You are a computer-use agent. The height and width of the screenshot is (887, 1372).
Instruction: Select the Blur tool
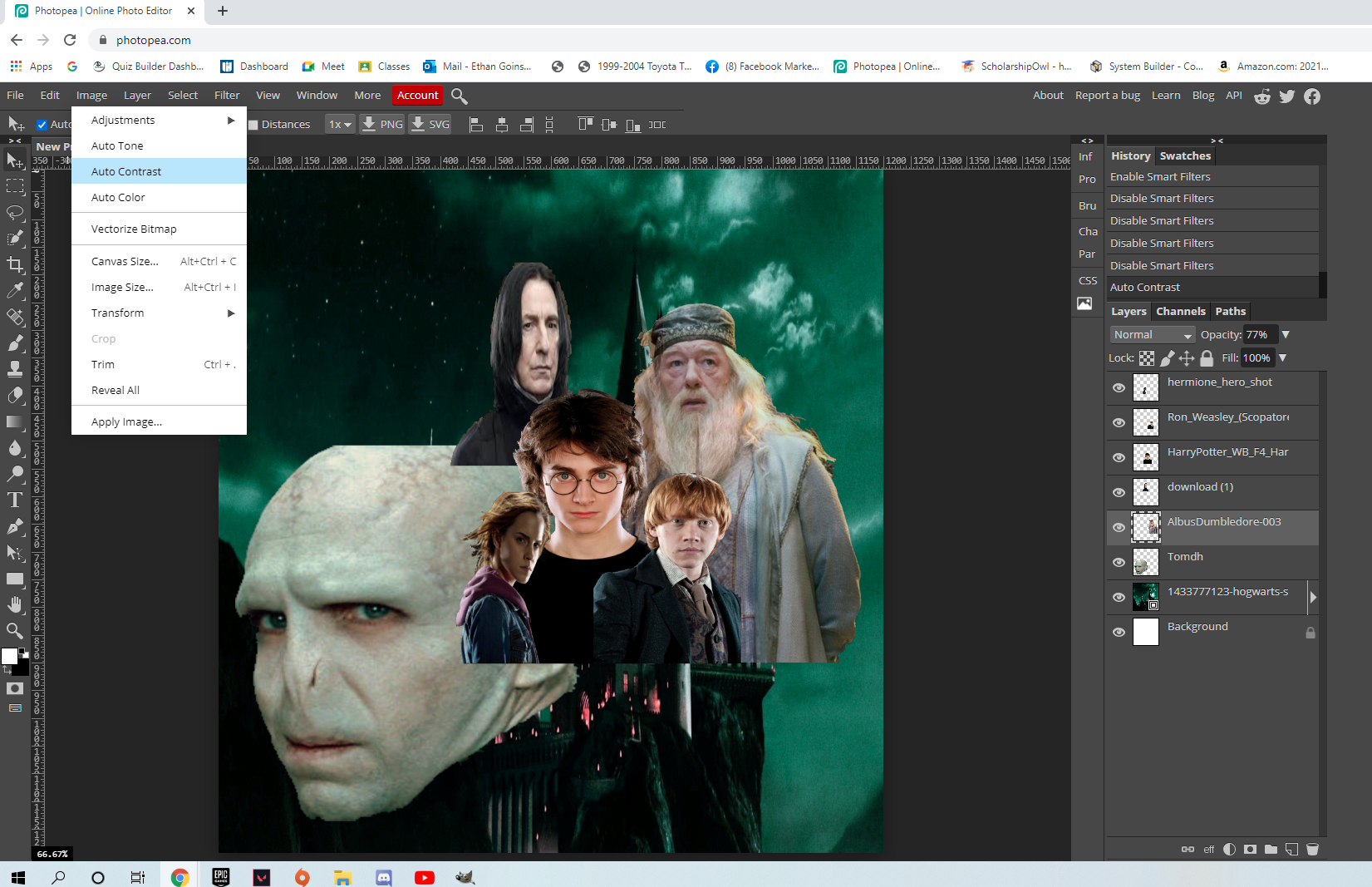pyautogui.click(x=15, y=448)
